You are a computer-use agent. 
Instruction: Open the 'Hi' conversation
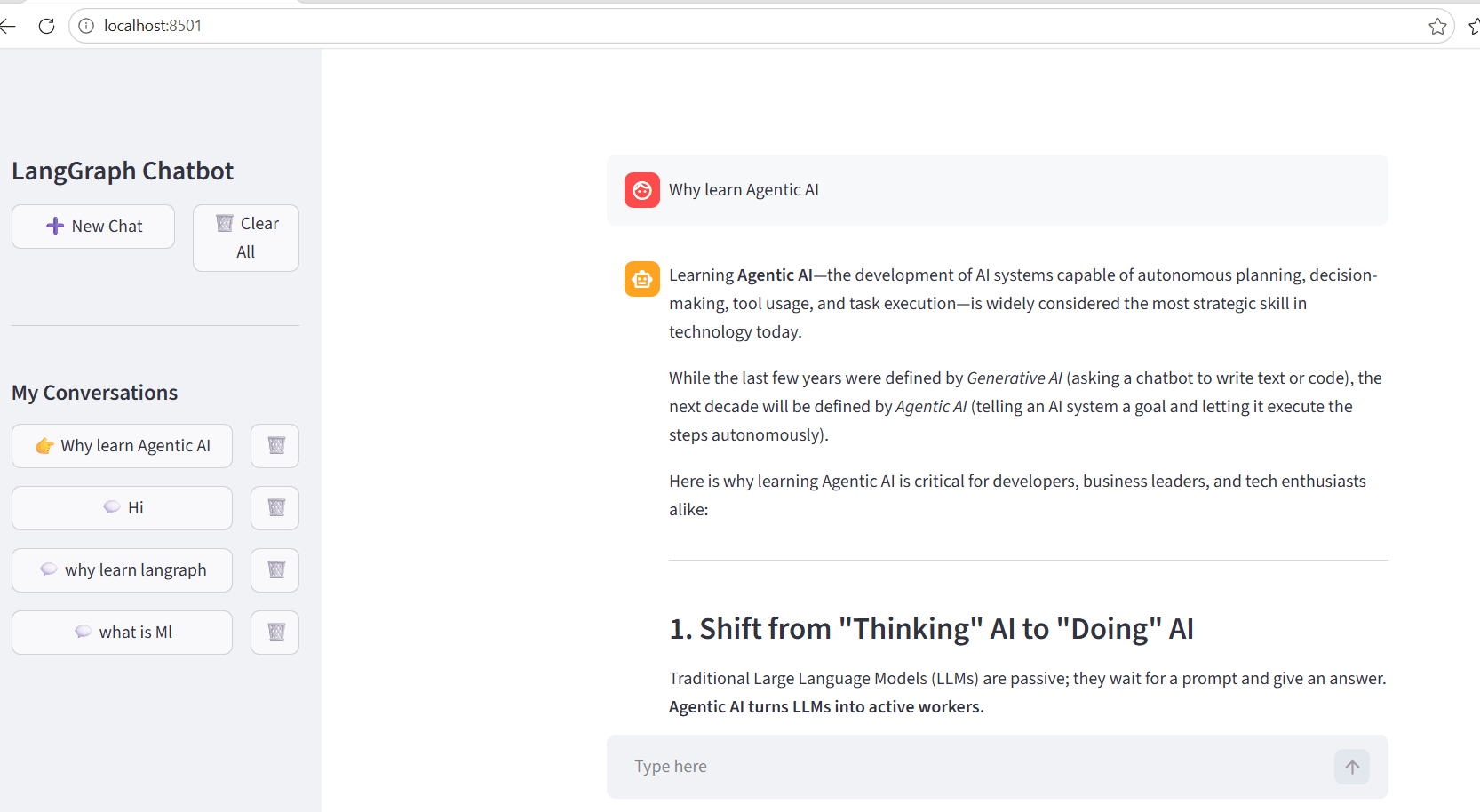pyautogui.click(x=122, y=508)
